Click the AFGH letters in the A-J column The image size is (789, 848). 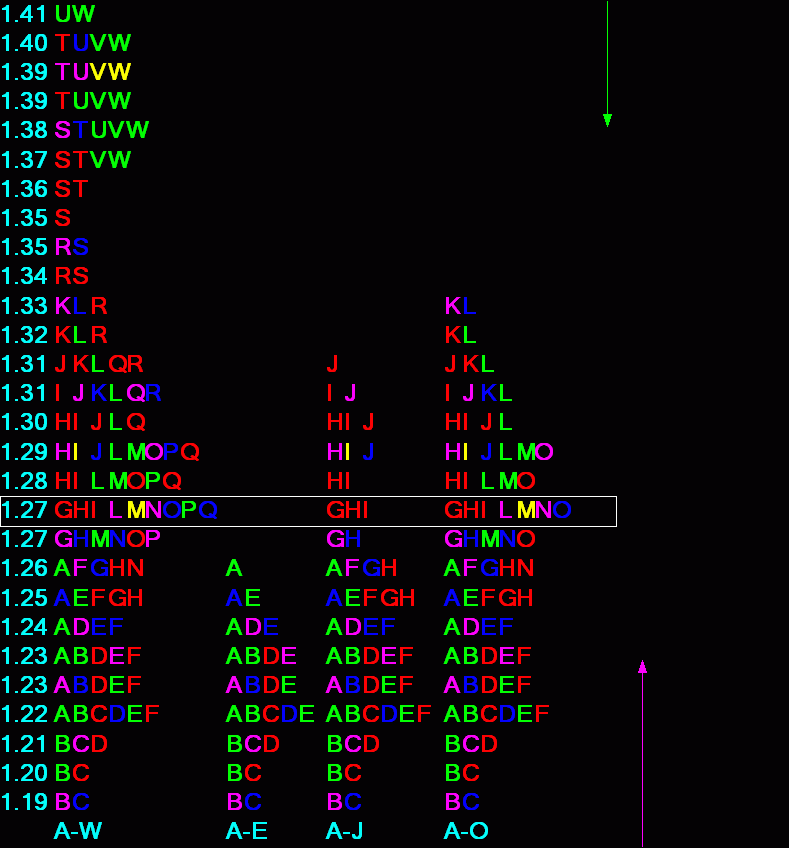coord(361,568)
